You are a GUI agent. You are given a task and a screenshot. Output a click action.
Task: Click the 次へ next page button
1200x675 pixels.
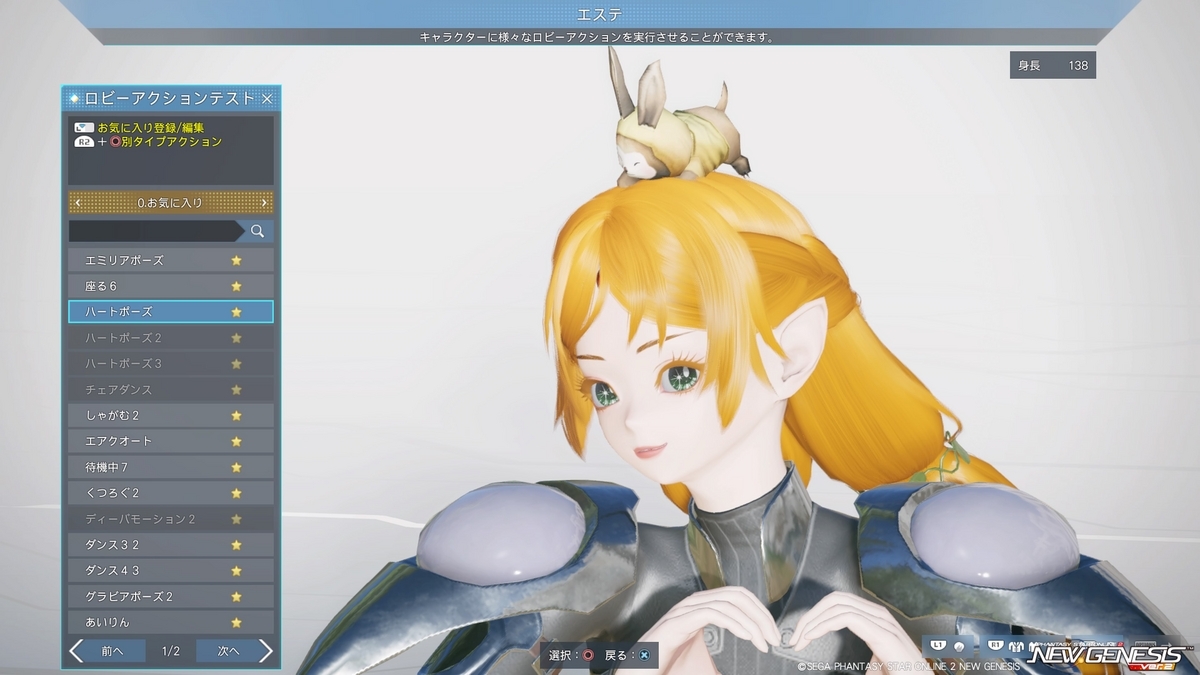tap(235, 651)
